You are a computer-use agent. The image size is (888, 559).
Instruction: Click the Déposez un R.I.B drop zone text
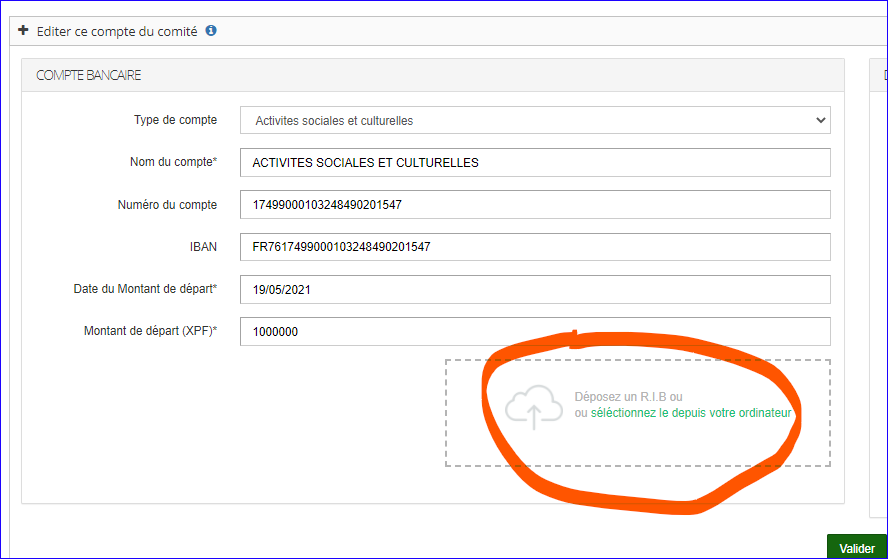pyautogui.click(x=628, y=397)
